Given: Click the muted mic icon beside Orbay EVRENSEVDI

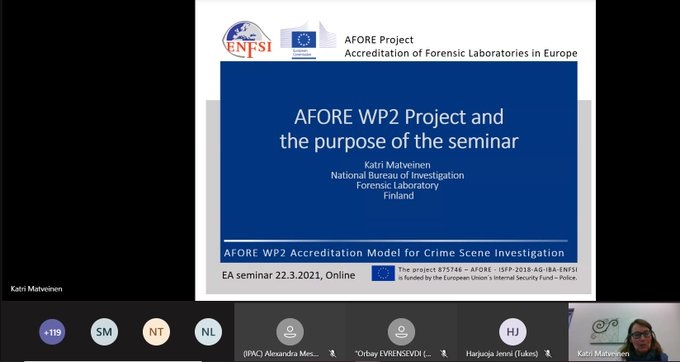Looking at the screenshot, I should (x=444, y=354).
